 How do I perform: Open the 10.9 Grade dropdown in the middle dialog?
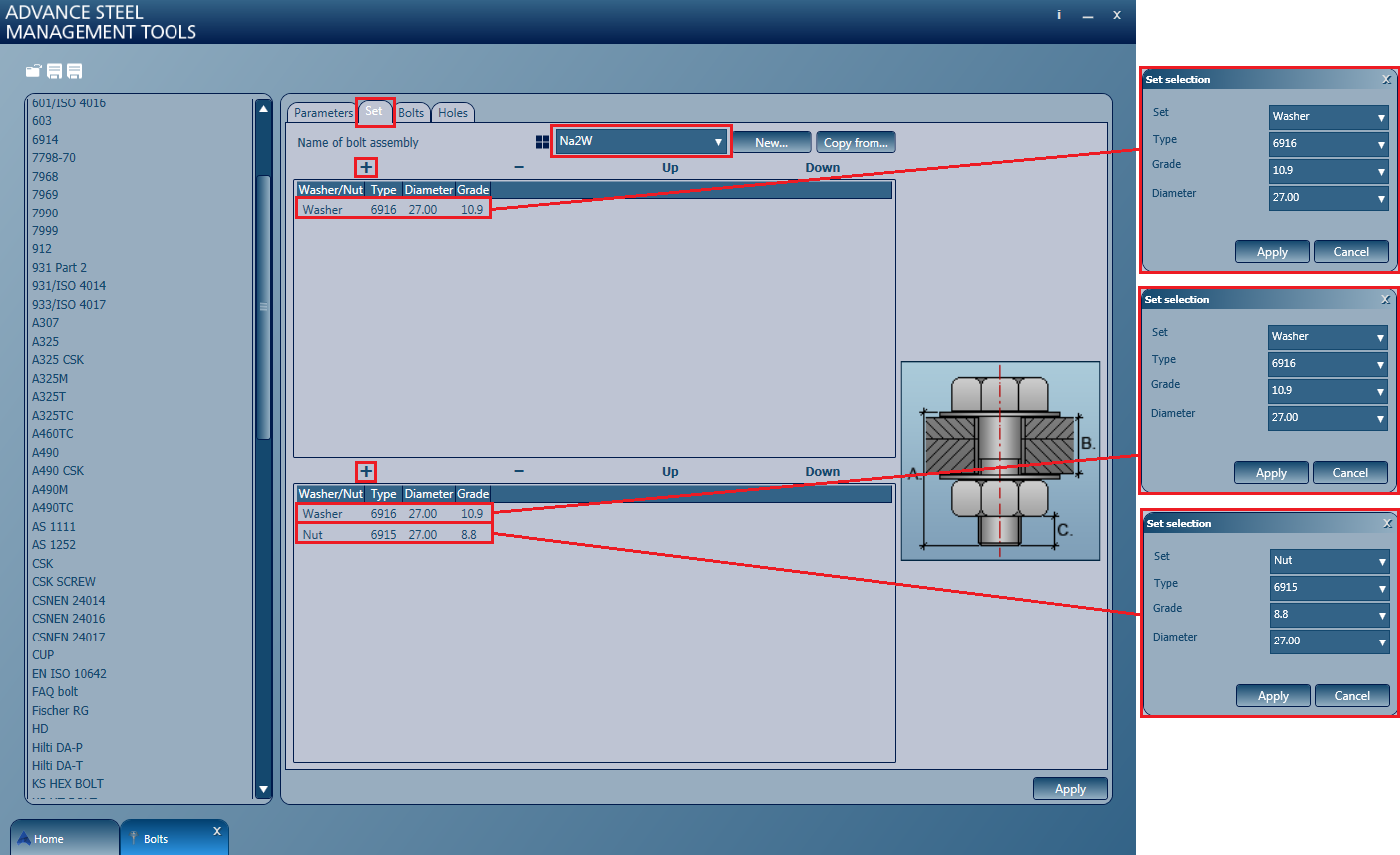pos(1327,391)
